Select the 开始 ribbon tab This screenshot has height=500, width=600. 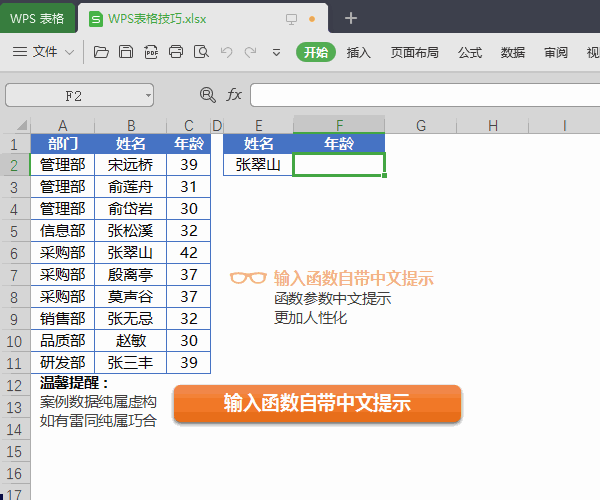coord(316,52)
